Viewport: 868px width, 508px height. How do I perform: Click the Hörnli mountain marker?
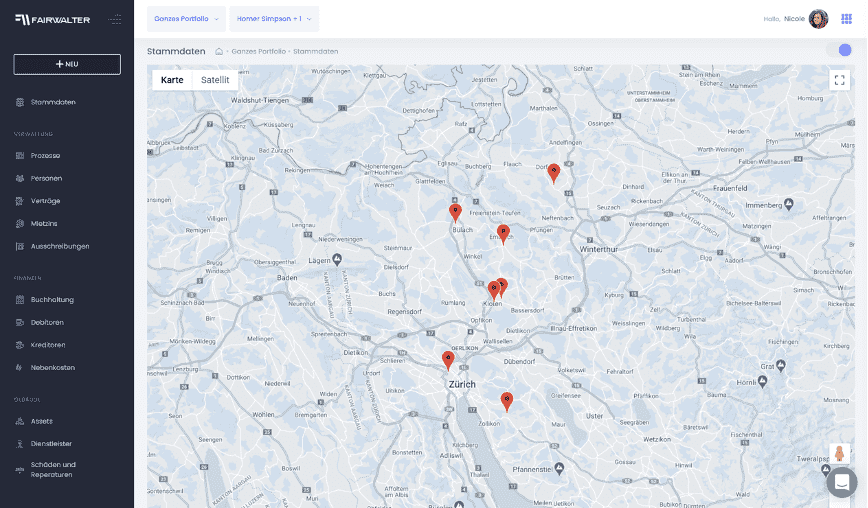point(763,381)
